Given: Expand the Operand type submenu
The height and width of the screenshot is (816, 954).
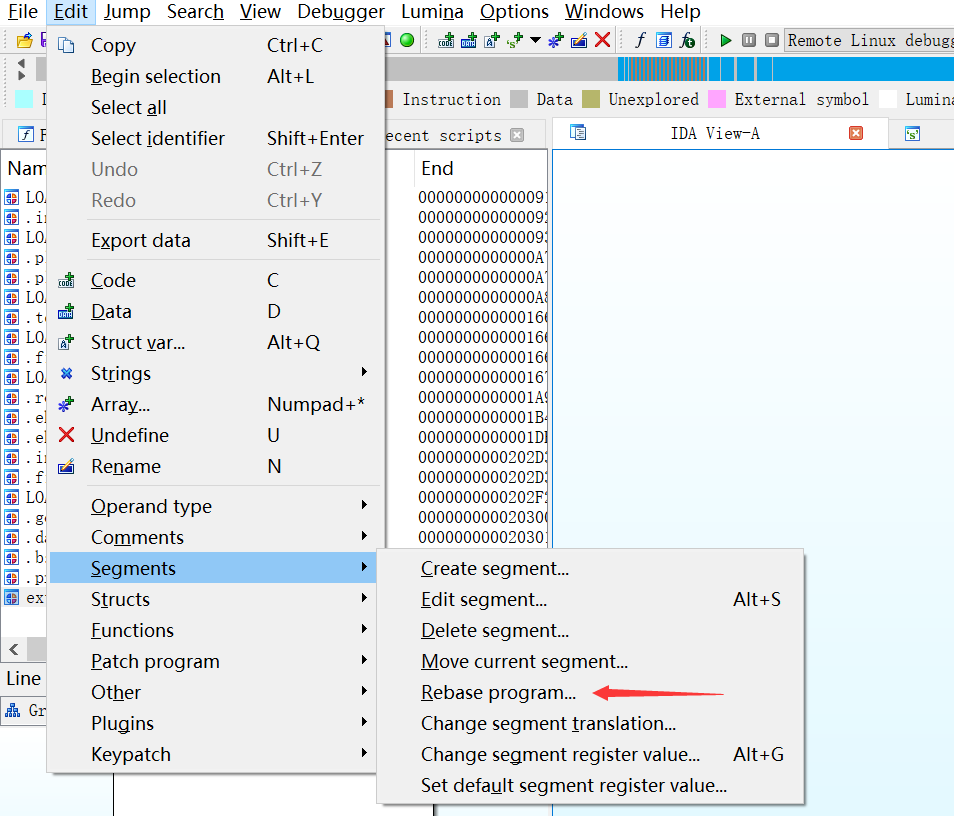Looking at the screenshot, I should click(x=364, y=504).
